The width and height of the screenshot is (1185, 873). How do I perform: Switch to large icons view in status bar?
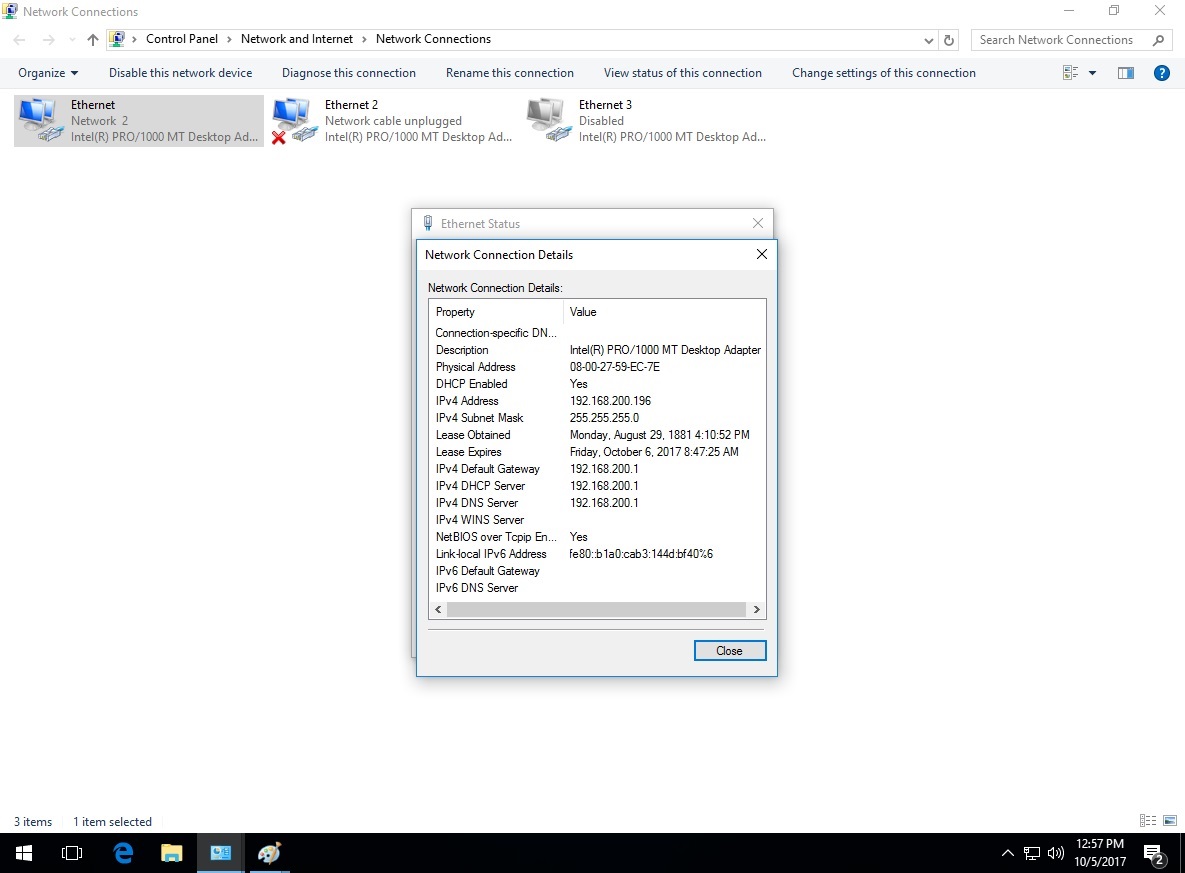coord(1170,821)
